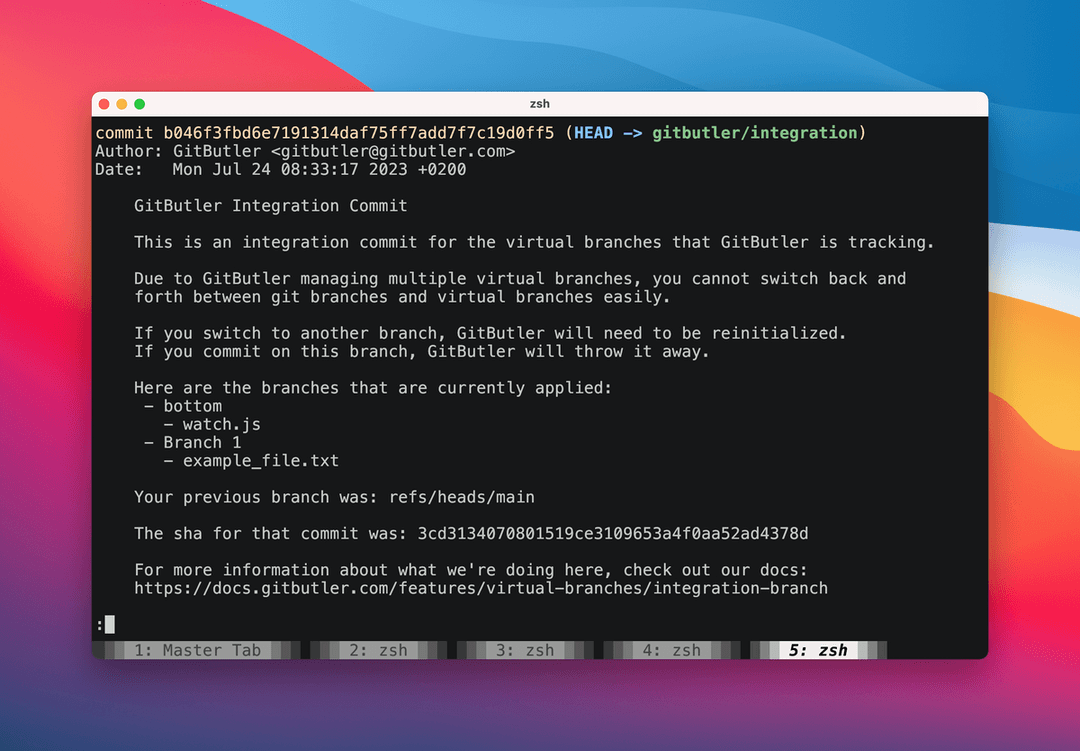Click the green zoom button

(x=139, y=103)
